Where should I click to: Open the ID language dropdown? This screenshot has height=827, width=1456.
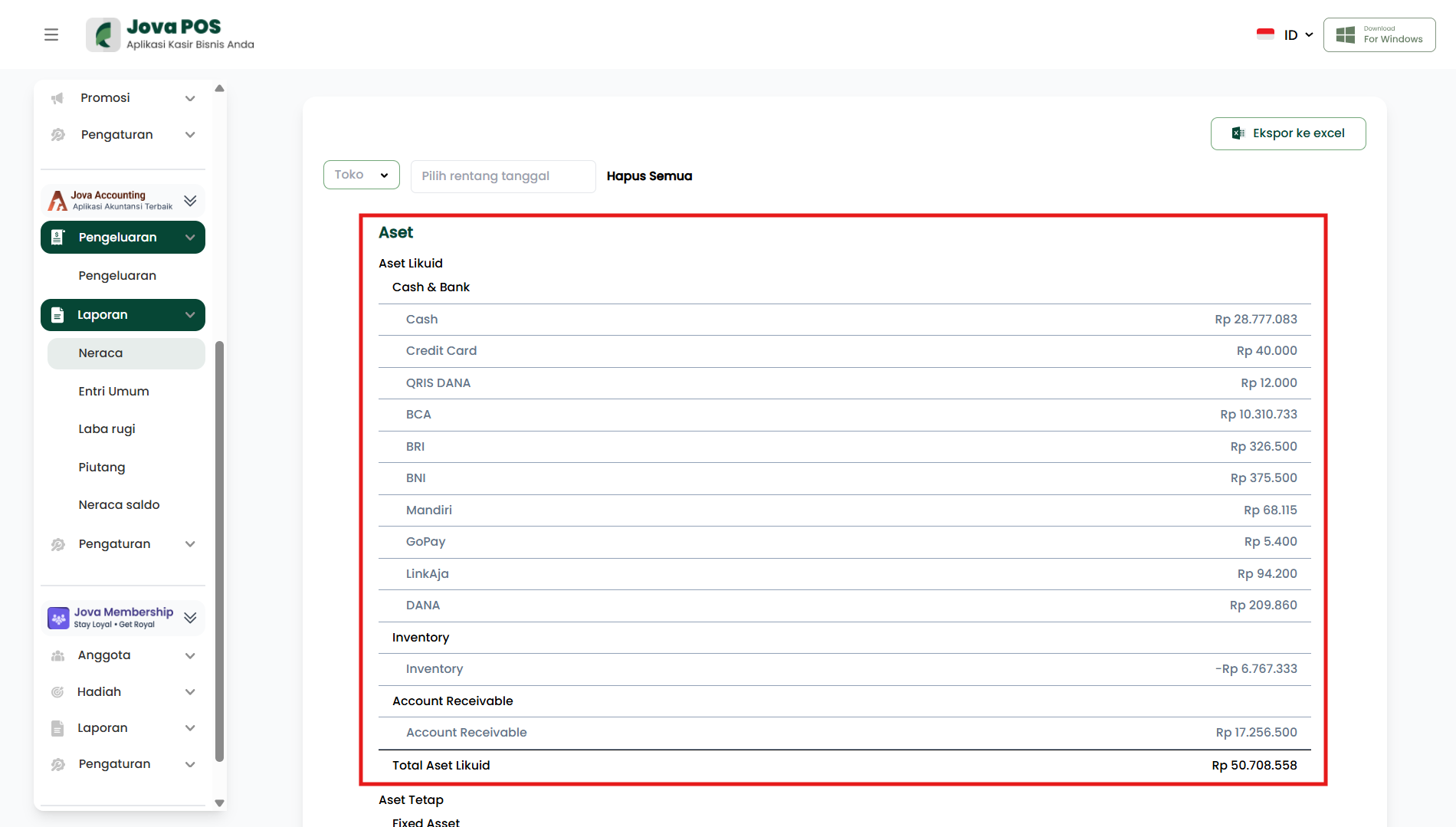(x=1298, y=35)
